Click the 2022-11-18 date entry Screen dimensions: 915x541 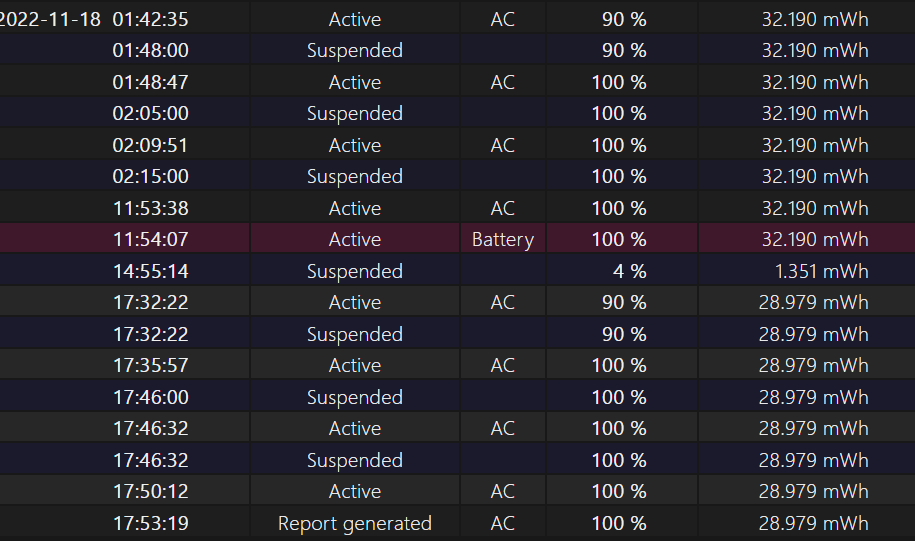coord(50,19)
